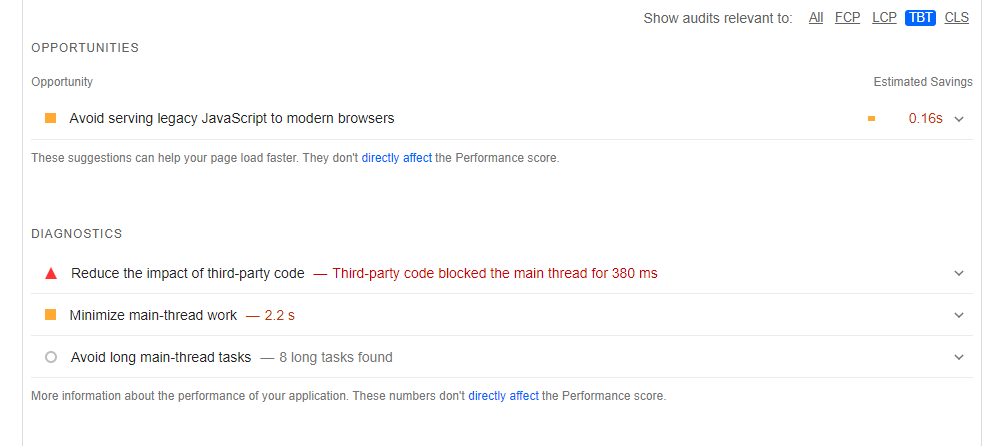Filter audits by LCP
The width and height of the screenshot is (1005, 446).
click(x=884, y=18)
